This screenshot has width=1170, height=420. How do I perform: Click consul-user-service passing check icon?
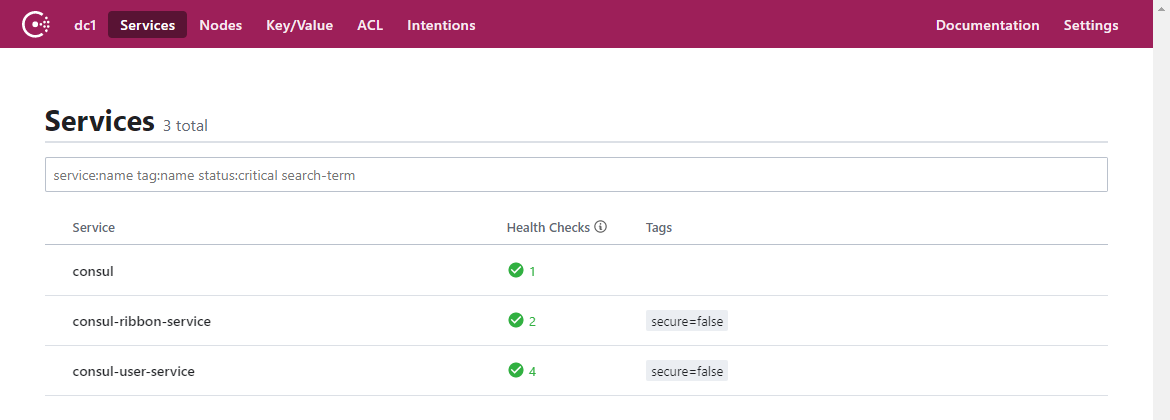516,371
